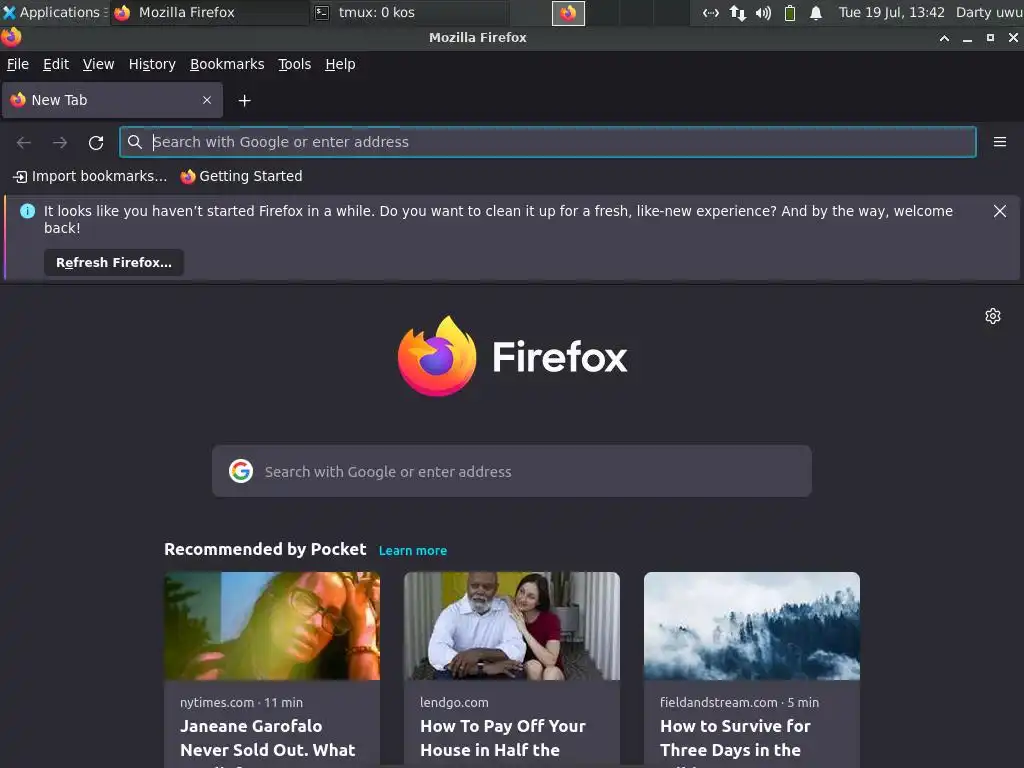Viewport: 1024px width, 768px height.
Task: Click the panel clock showing Tue 19 Jul
Action: (x=891, y=12)
